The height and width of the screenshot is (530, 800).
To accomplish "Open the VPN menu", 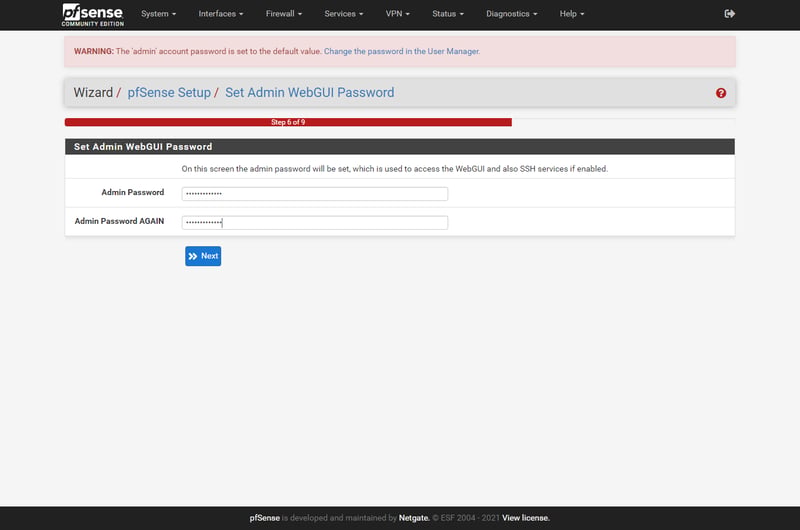I will [398, 14].
